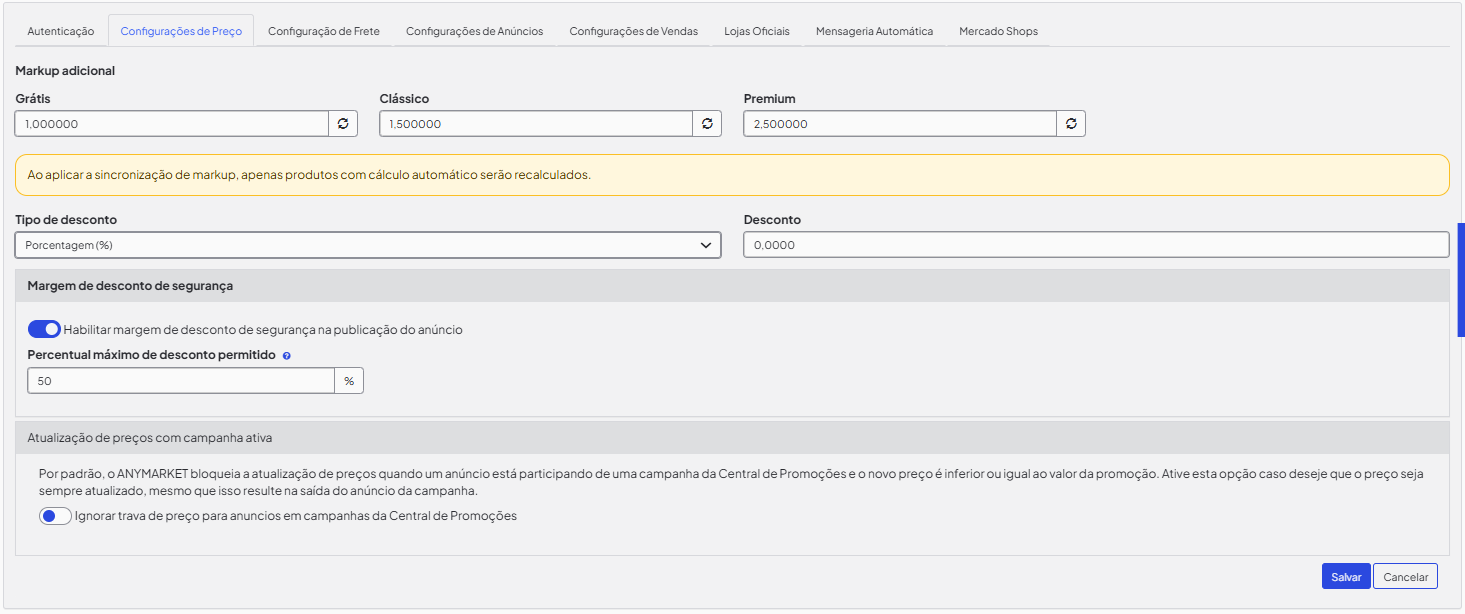The height and width of the screenshot is (614, 1465).
Task: Click the maximum discount percentage field
Action: click(x=181, y=381)
